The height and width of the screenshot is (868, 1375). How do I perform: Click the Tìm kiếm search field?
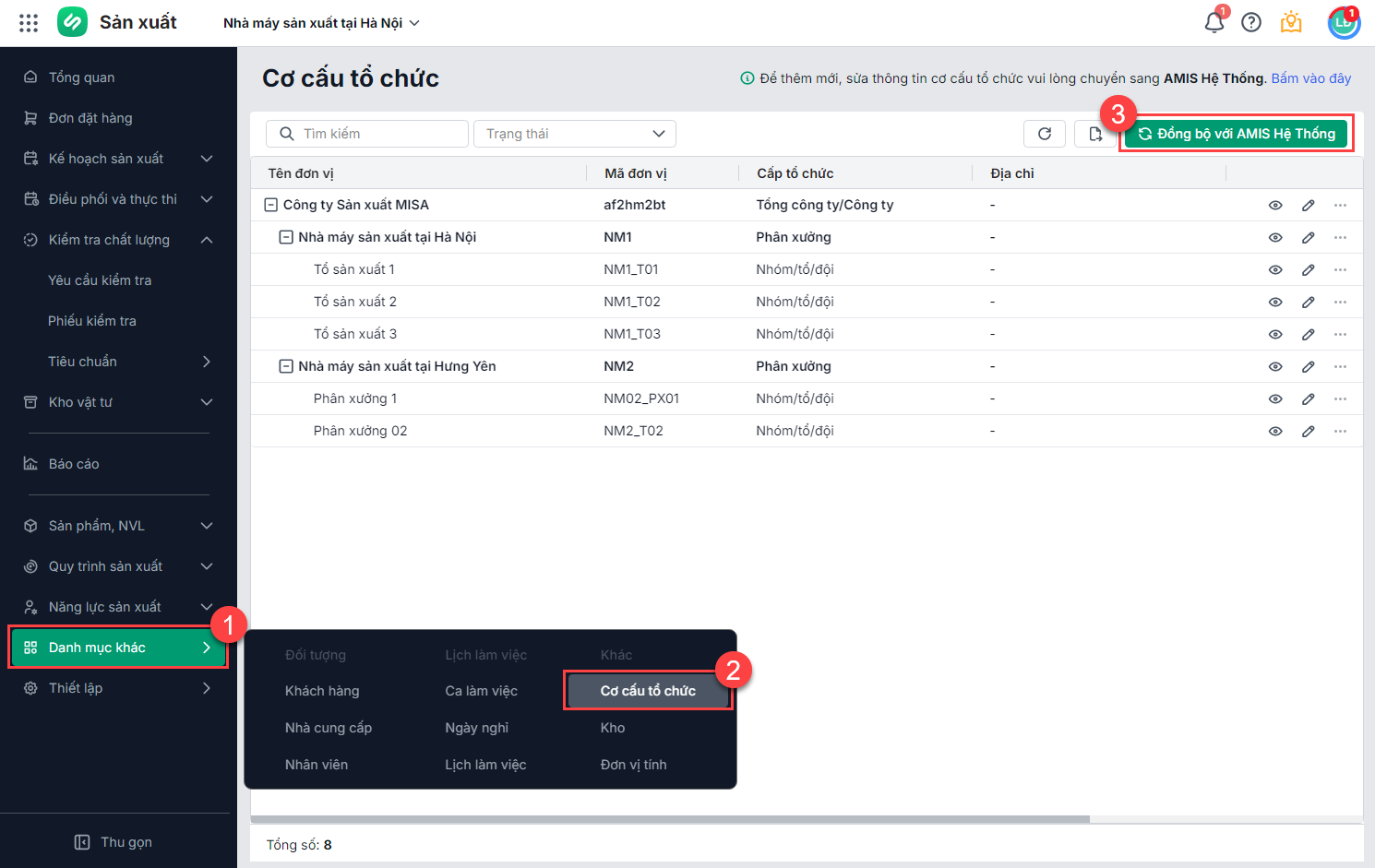pyautogui.click(x=367, y=134)
